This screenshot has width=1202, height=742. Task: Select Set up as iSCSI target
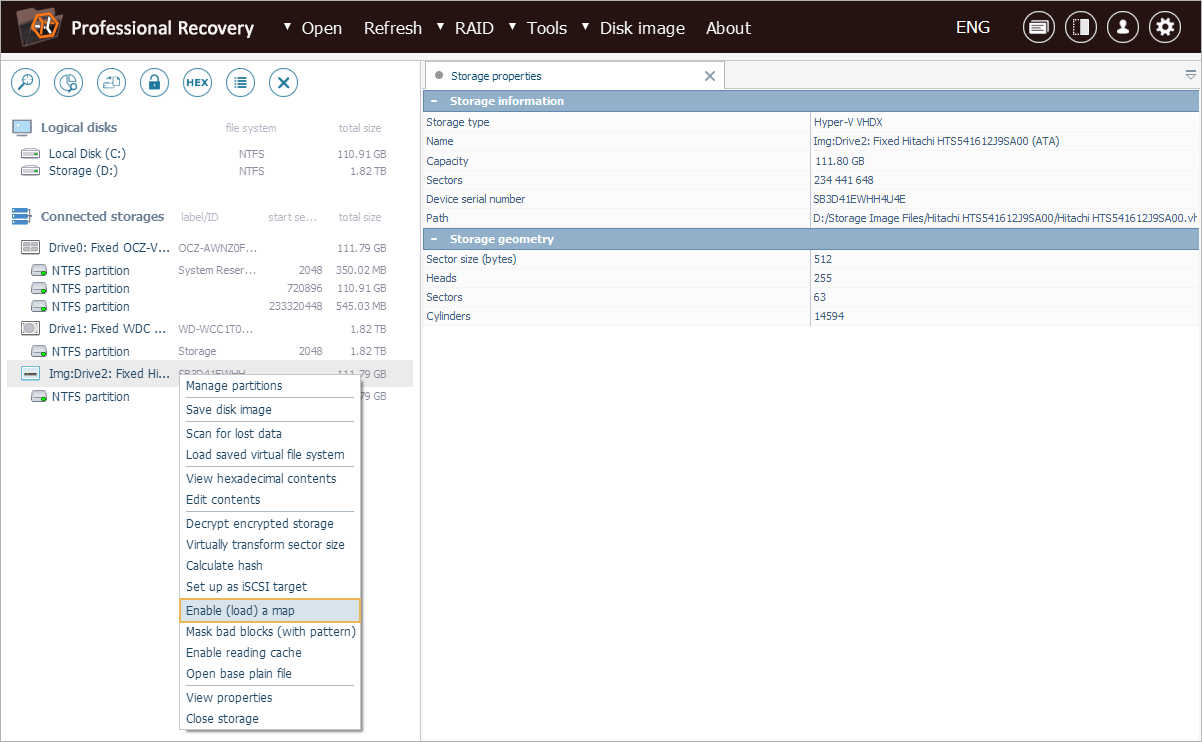(x=270, y=587)
